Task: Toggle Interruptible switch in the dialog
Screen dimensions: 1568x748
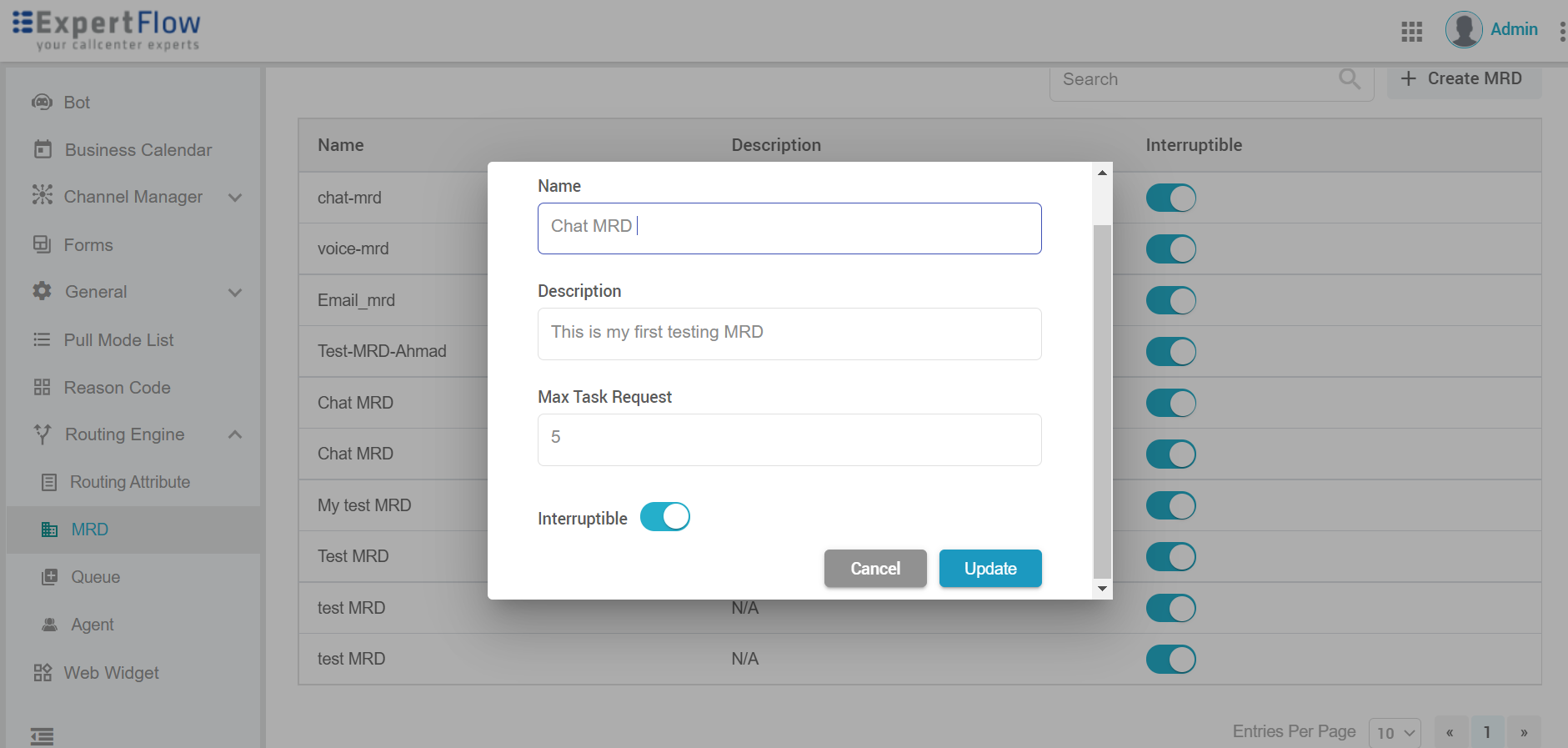Action: (664, 517)
